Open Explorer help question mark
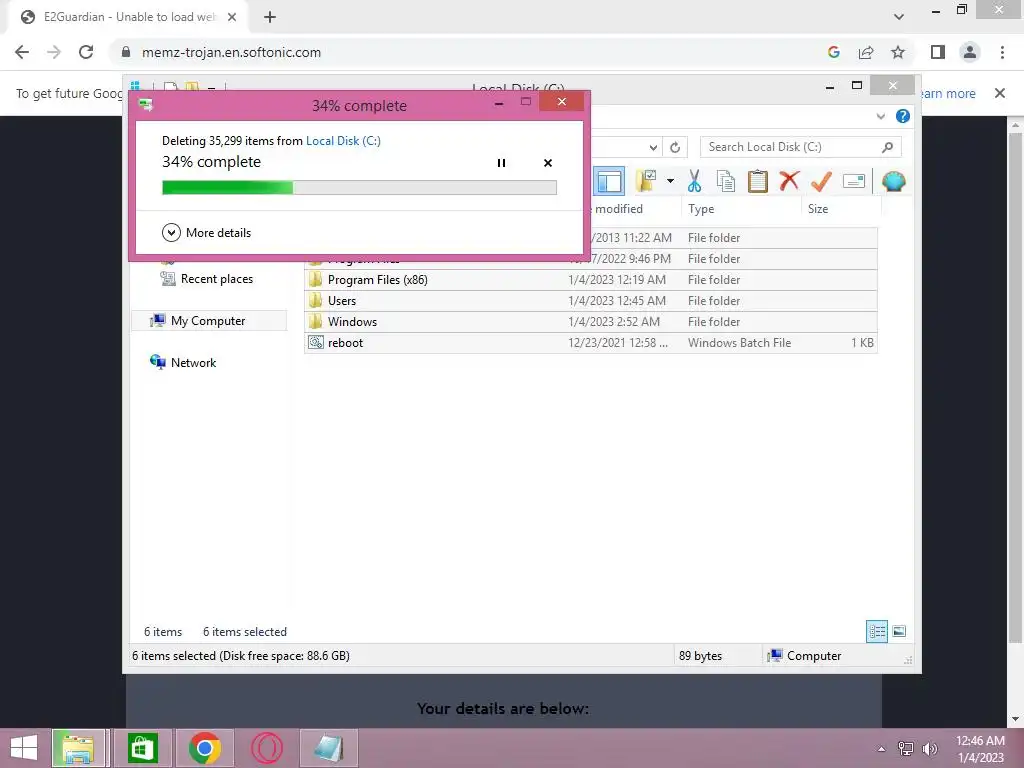This screenshot has width=1024, height=768. click(x=903, y=116)
